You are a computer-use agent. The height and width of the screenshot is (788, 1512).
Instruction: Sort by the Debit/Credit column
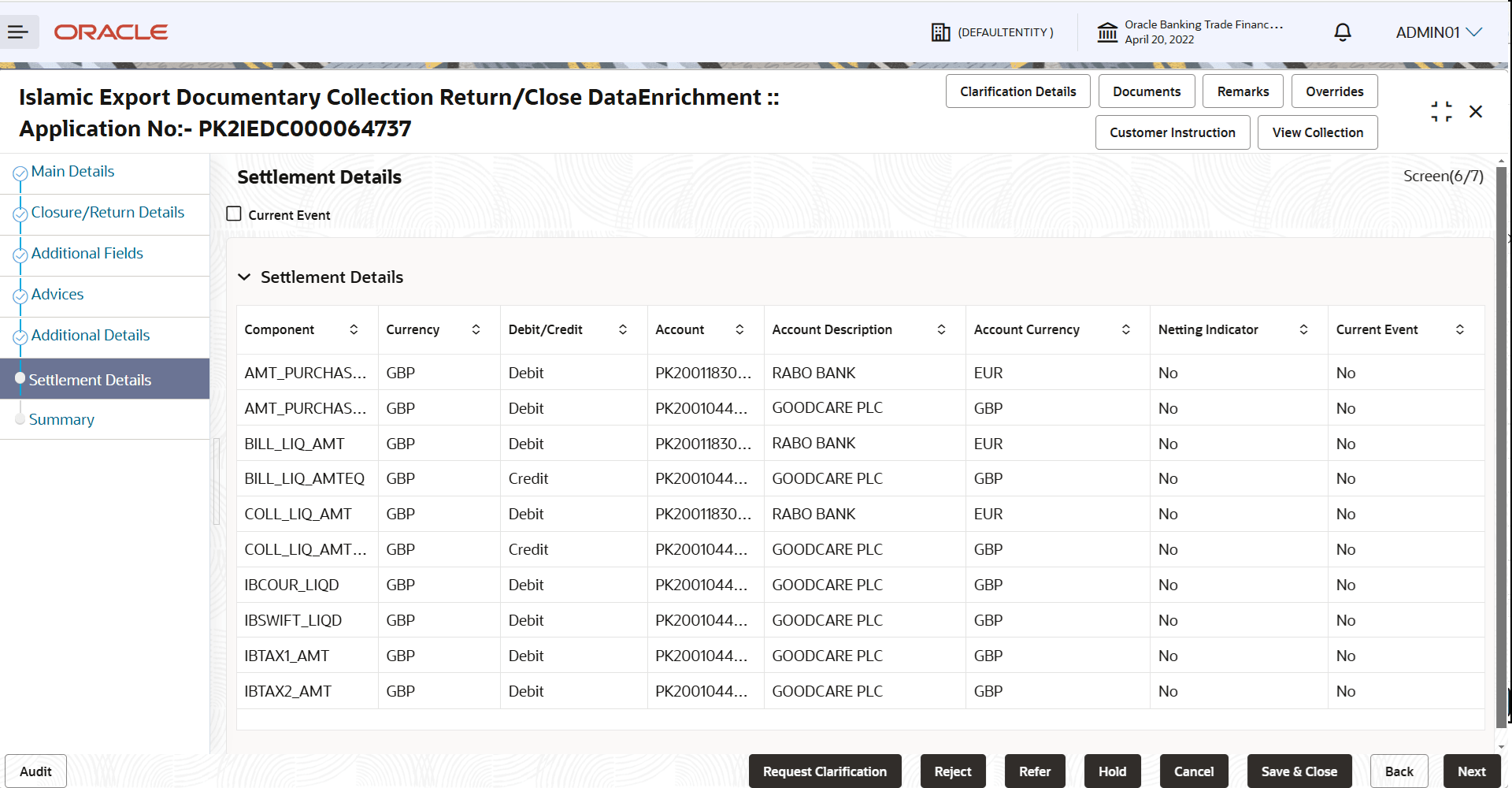(623, 329)
